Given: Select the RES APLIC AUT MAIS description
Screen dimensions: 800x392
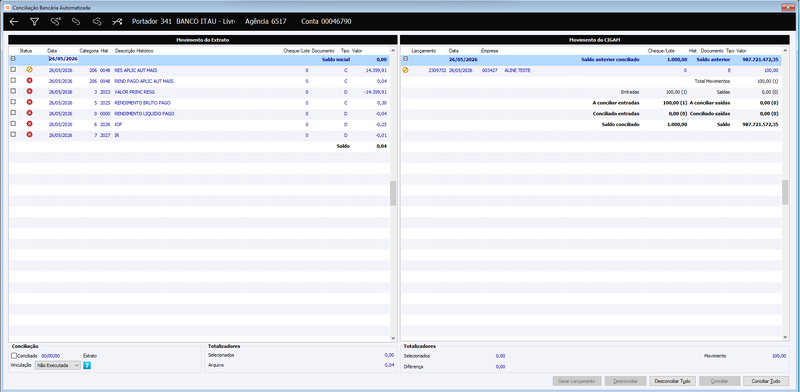Looking at the screenshot, I should coord(136,70).
